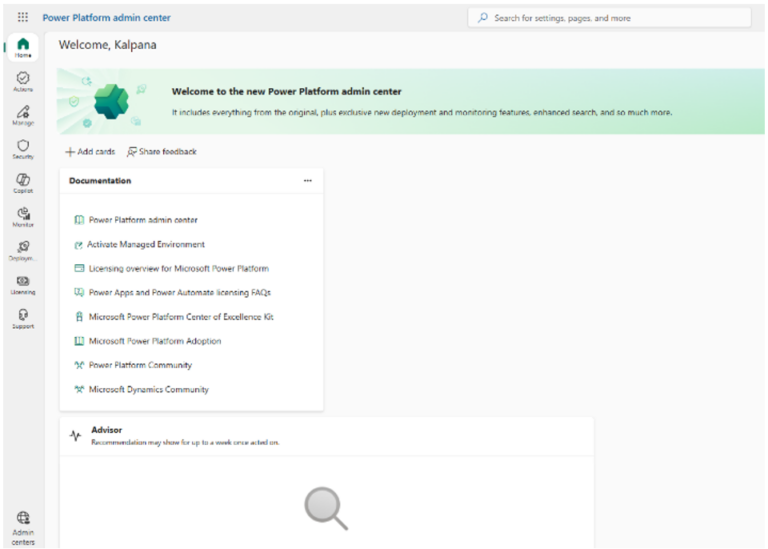The width and height of the screenshot is (768, 549).
Task: Click the Advisor pulse icon
Action: 75,435
